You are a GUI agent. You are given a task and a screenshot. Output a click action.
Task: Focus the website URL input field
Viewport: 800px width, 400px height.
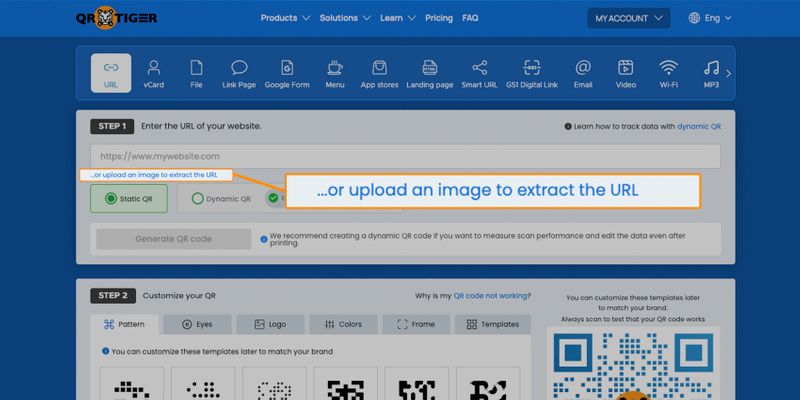[406, 156]
